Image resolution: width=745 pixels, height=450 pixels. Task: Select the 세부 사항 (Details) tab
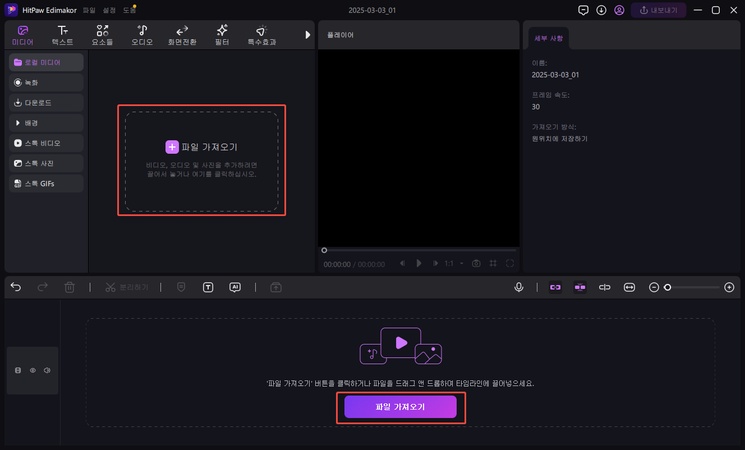pyautogui.click(x=548, y=38)
